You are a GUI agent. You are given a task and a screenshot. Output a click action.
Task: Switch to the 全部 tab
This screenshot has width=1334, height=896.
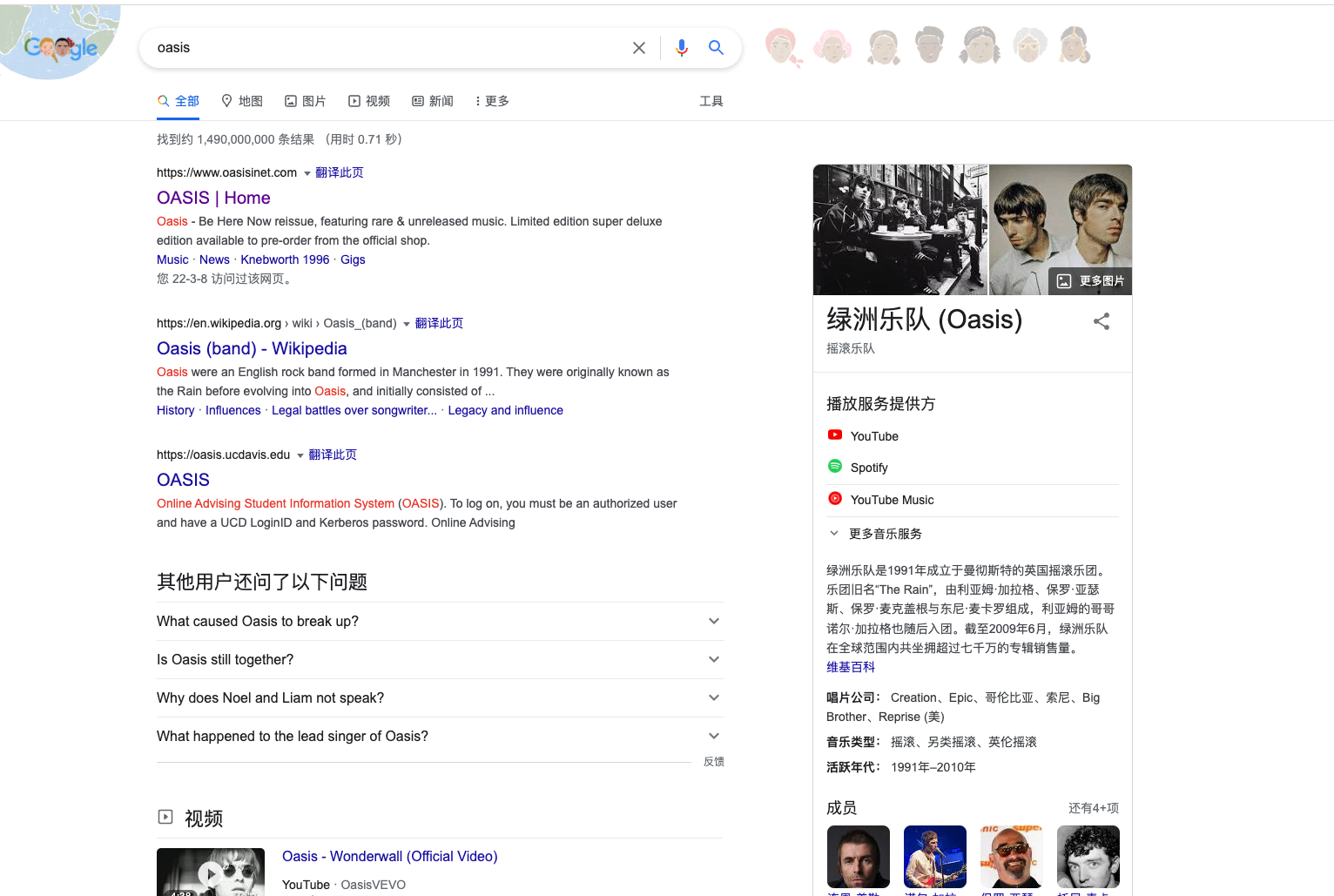pos(179,101)
